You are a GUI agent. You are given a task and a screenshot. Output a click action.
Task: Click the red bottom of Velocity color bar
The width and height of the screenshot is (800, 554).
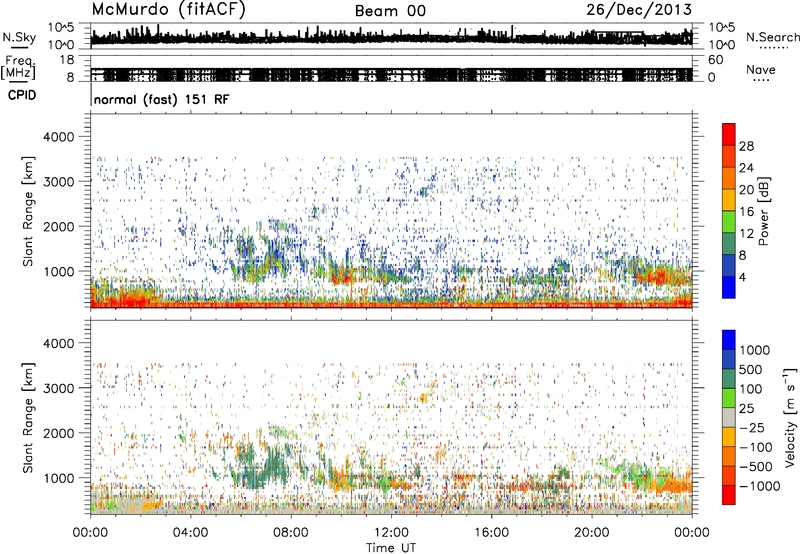click(729, 495)
